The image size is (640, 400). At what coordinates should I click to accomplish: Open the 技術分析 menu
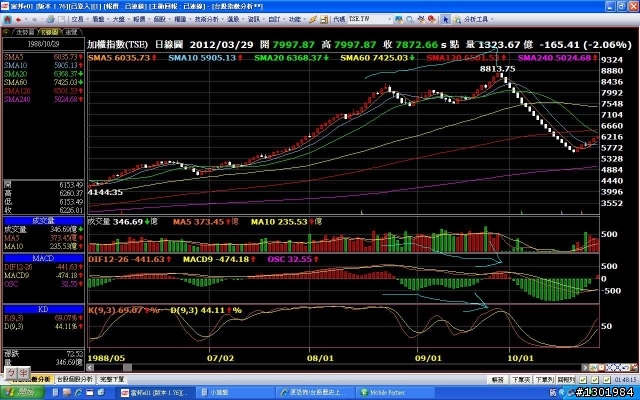click(206, 19)
